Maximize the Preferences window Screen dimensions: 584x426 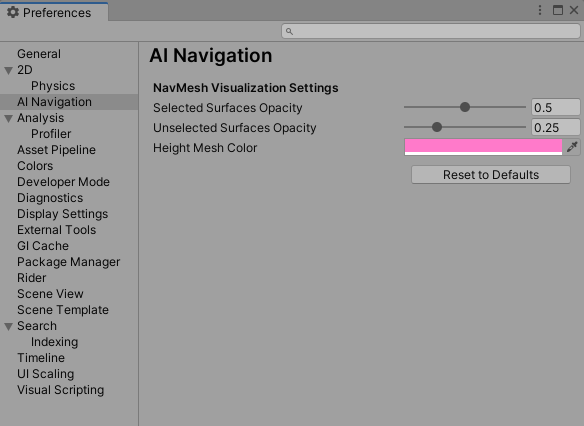coord(558,10)
